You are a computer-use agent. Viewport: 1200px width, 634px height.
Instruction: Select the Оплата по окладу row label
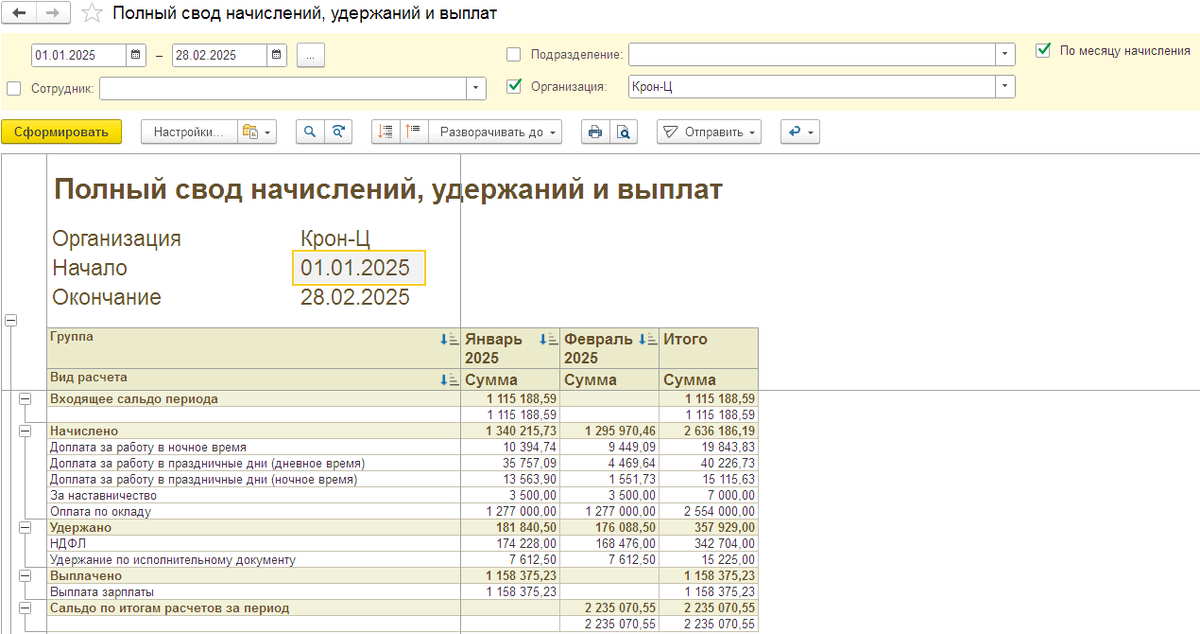click(99, 511)
